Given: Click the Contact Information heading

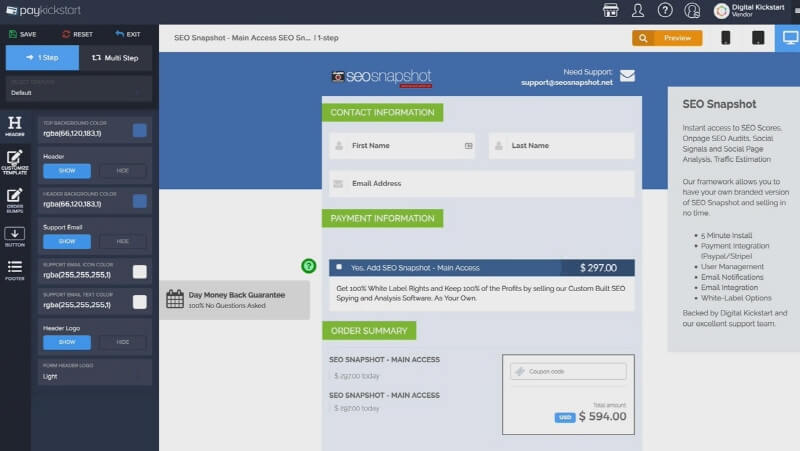Looking at the screenshot, I should coord(382,113).
